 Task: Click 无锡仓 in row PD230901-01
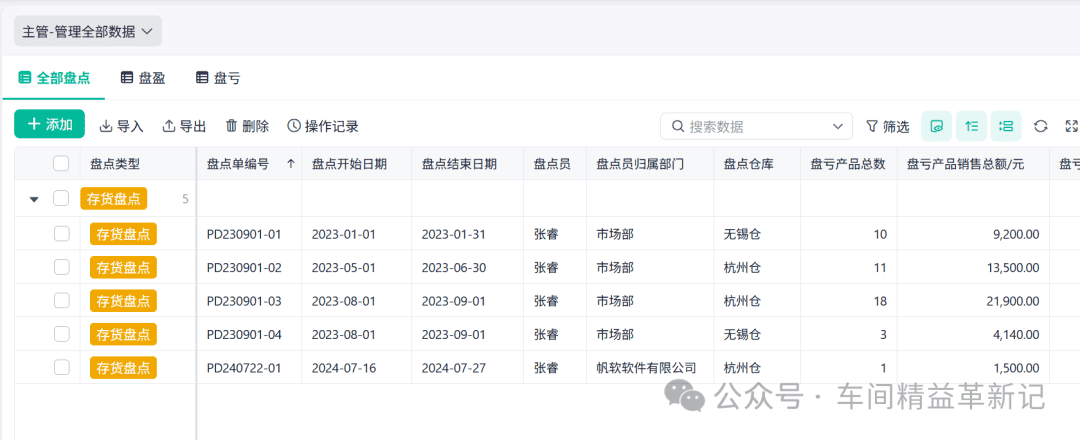(742, 234)
